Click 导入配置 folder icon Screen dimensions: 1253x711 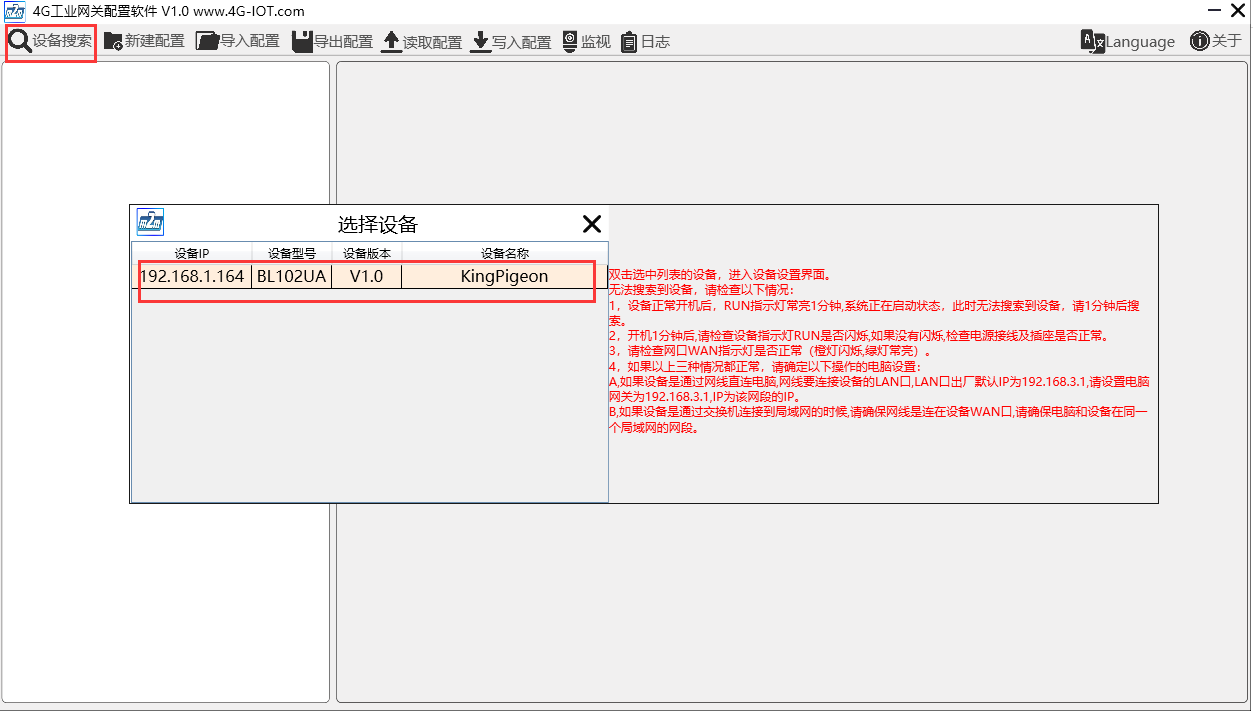point(207,41)
